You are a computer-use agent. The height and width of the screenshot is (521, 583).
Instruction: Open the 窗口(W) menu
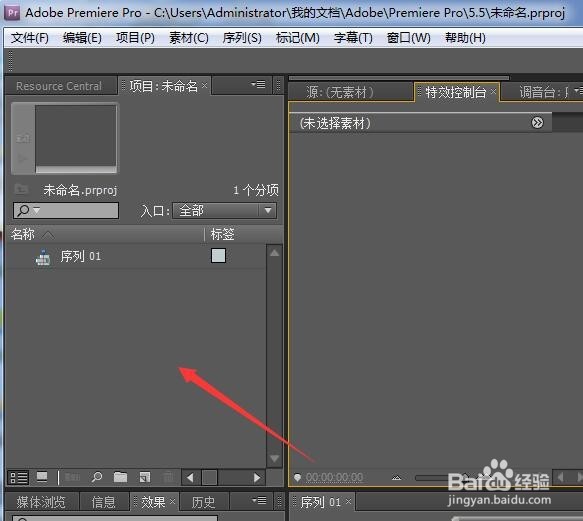tap(409, 38)
